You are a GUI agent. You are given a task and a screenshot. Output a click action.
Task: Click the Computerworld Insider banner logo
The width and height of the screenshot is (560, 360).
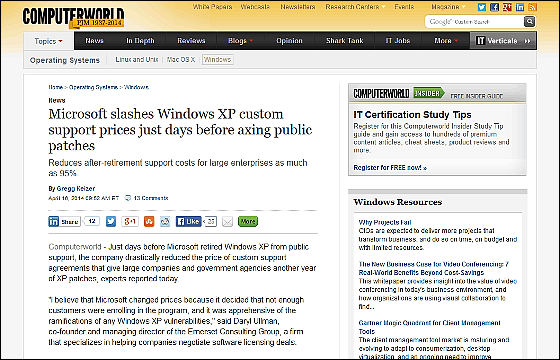pyautogui.click(x=399, y=94)
